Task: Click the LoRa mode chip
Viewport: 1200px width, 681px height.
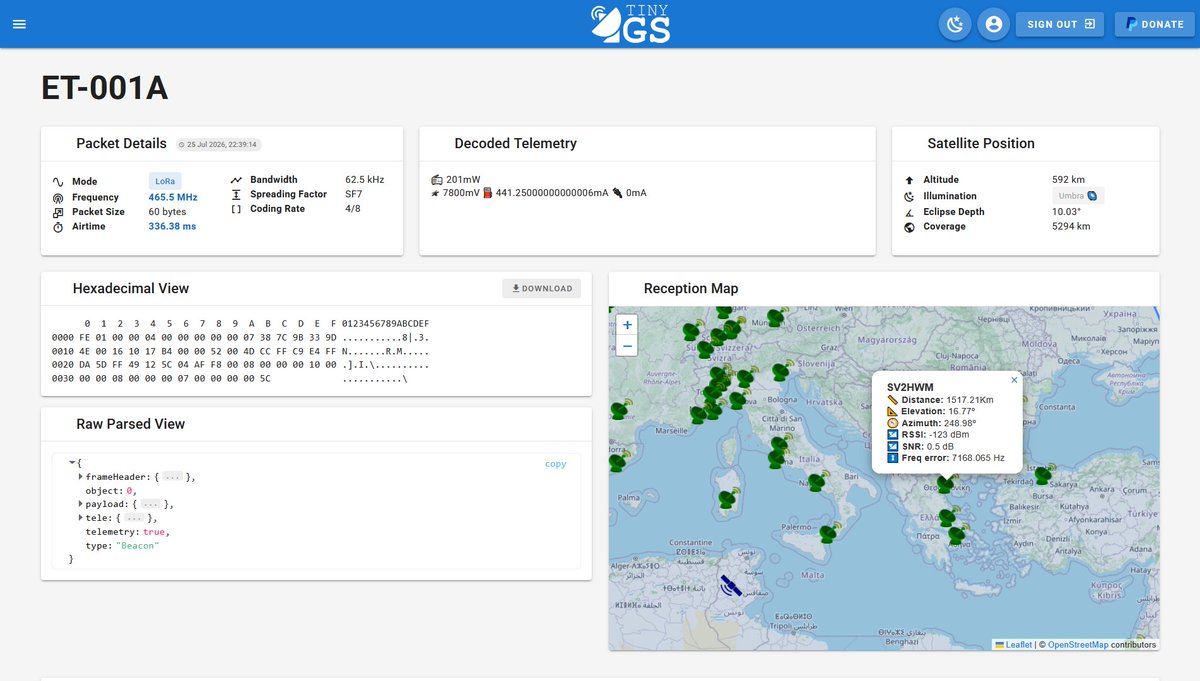Action: point(165,181)
